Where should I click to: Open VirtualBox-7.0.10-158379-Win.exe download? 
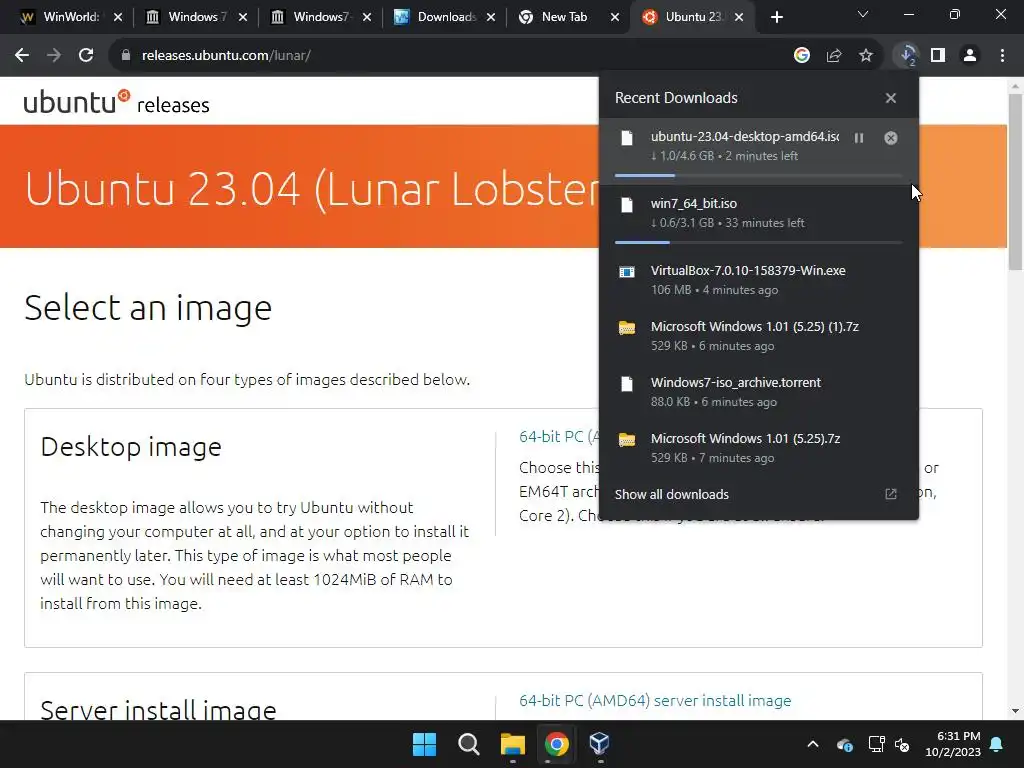[758, 280]
